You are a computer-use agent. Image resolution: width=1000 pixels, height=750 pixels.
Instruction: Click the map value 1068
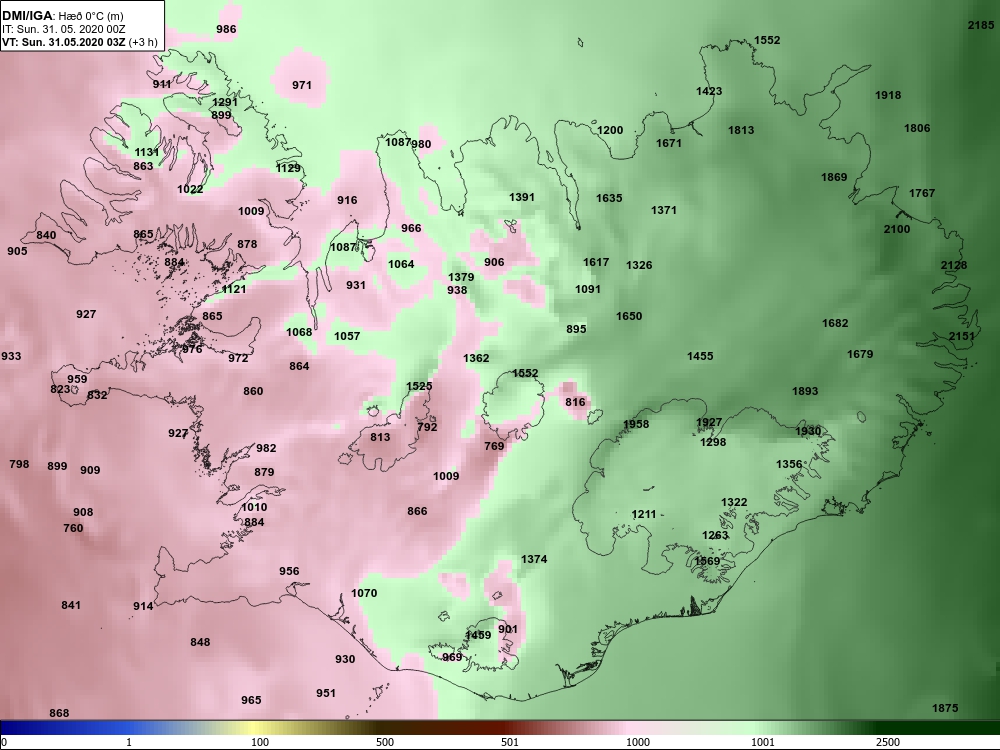pyautogui.click(x=298, y=332)
